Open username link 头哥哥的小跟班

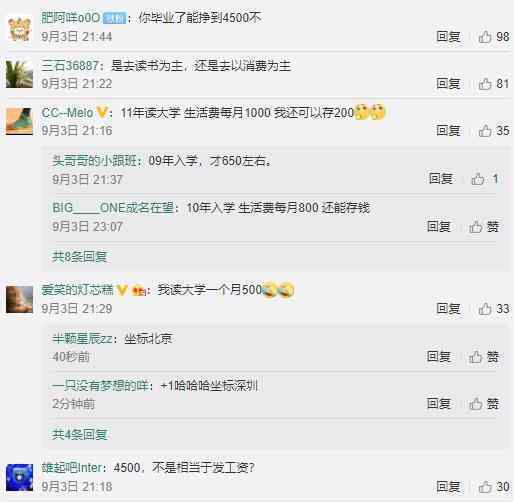tap(94, 161)
